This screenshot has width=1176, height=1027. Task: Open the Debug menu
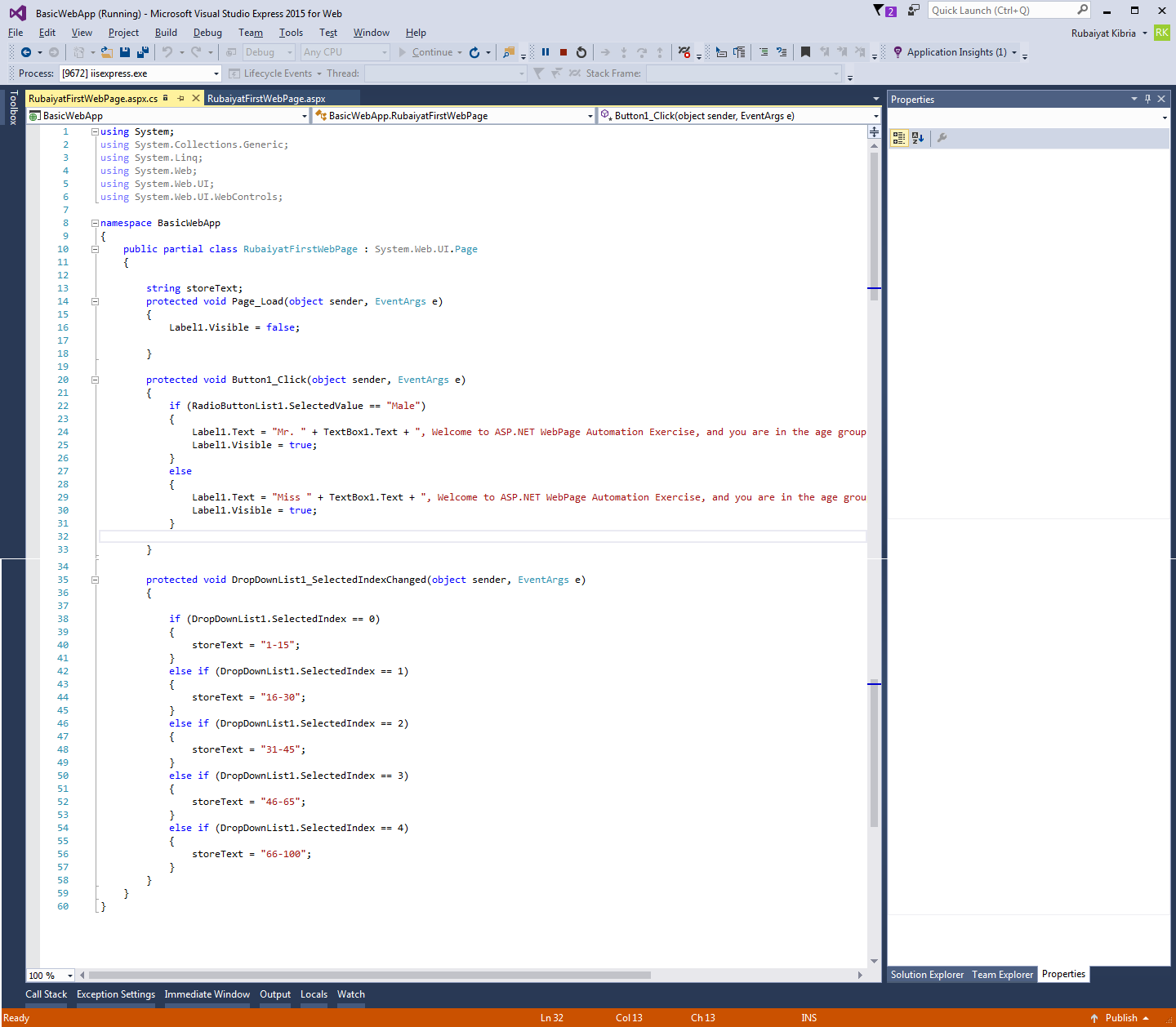[x=207, y=33]
